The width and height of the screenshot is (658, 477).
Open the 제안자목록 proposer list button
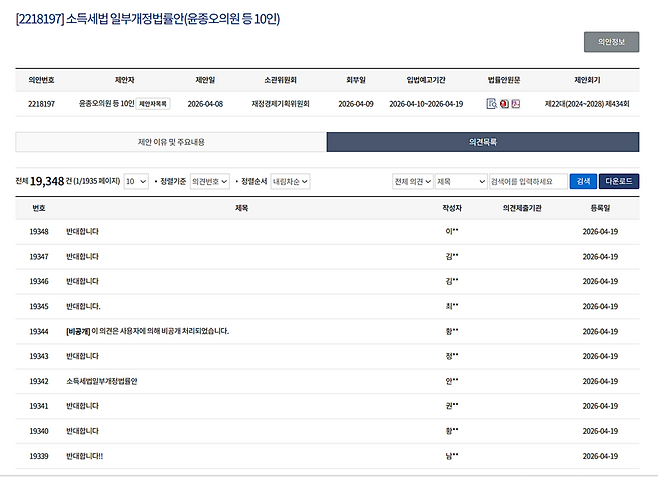pos(153,104)
